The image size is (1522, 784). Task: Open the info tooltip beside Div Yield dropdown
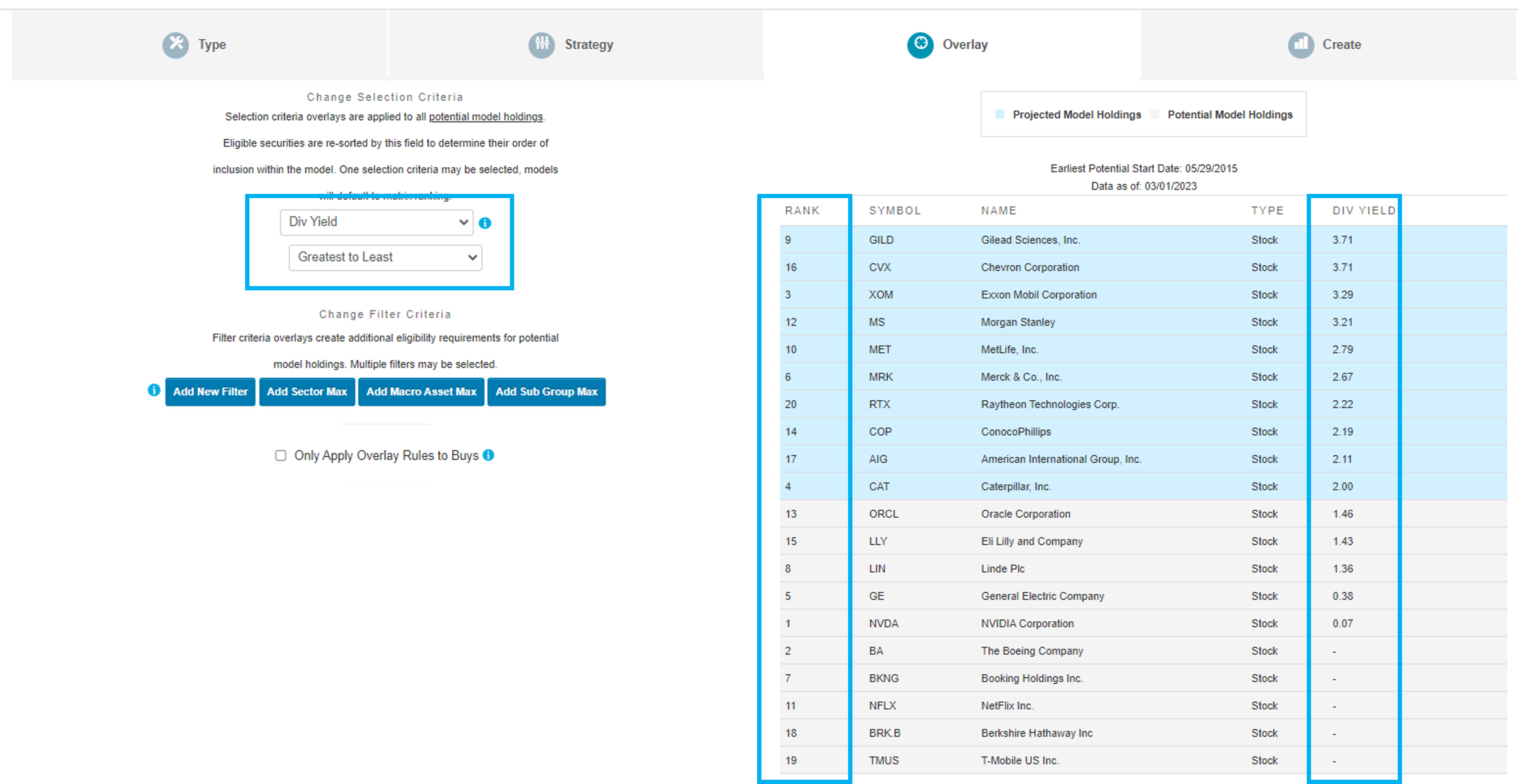pos(485,223)
